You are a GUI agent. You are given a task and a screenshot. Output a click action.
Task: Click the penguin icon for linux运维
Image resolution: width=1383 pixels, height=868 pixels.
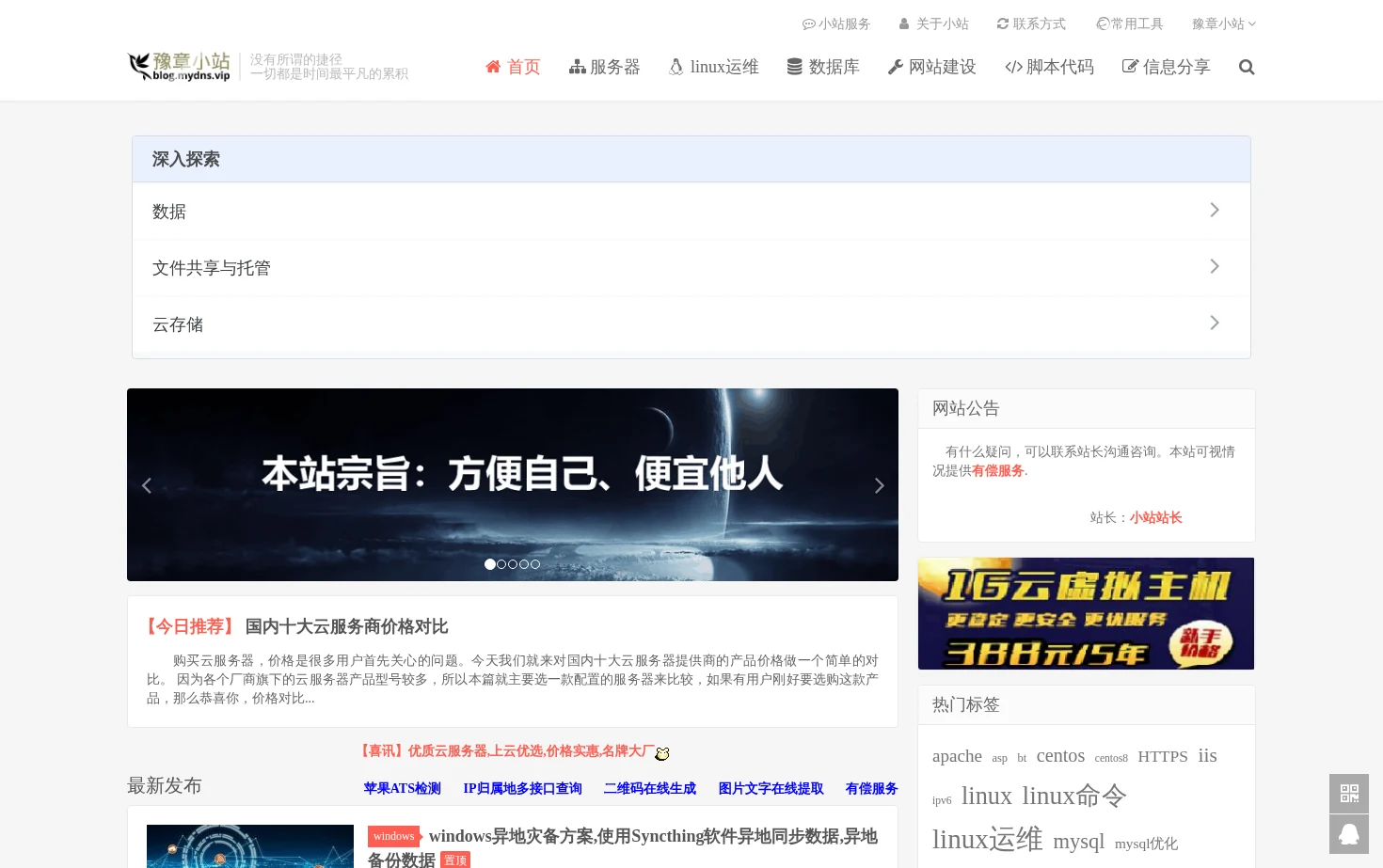[676, 67]
